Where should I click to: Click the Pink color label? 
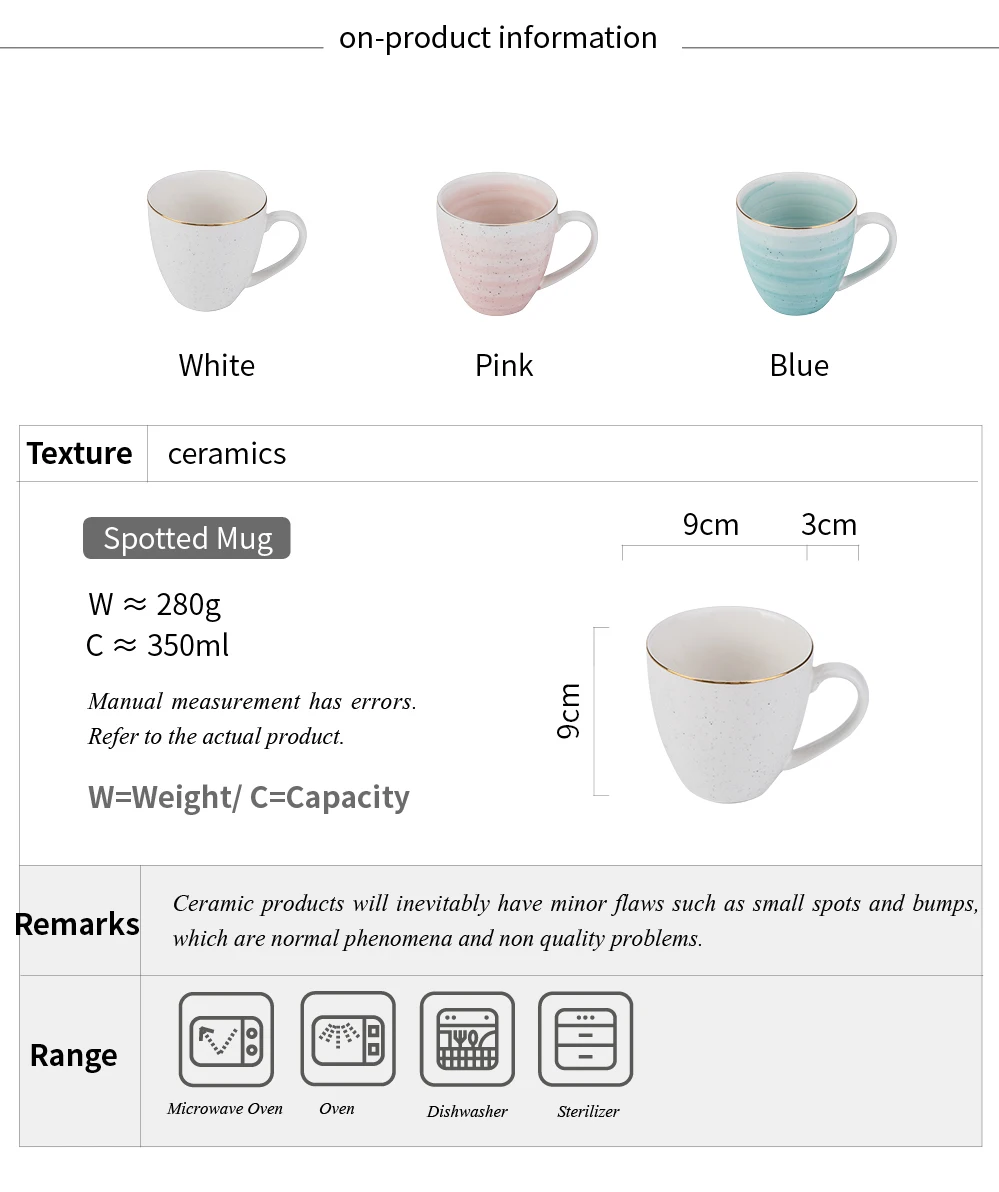(504, 366)
